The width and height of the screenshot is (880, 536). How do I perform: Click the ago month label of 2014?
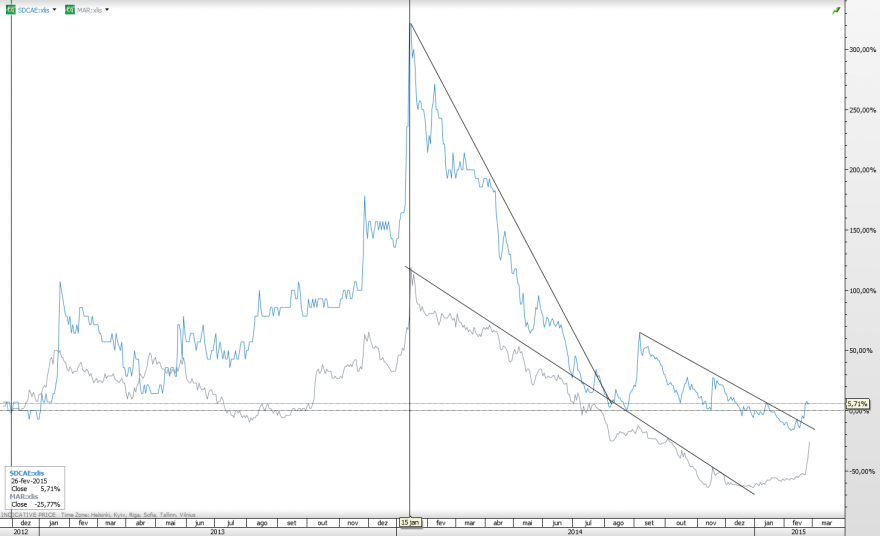618,523
